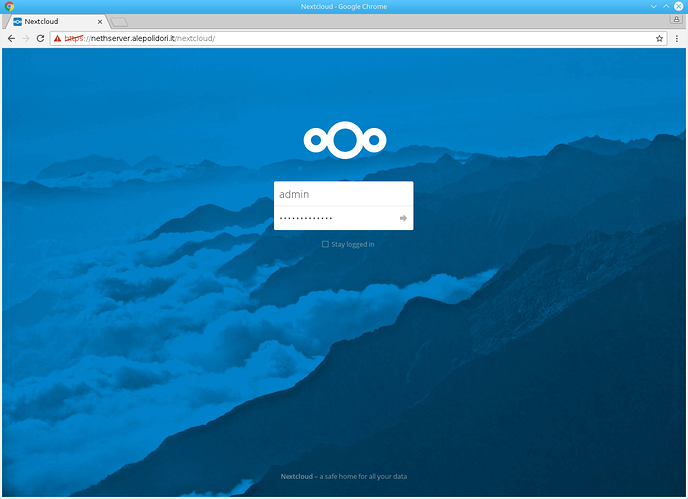Close the Chrome window
The width and height of the screenshot is (688, 499).
(678, 6)
